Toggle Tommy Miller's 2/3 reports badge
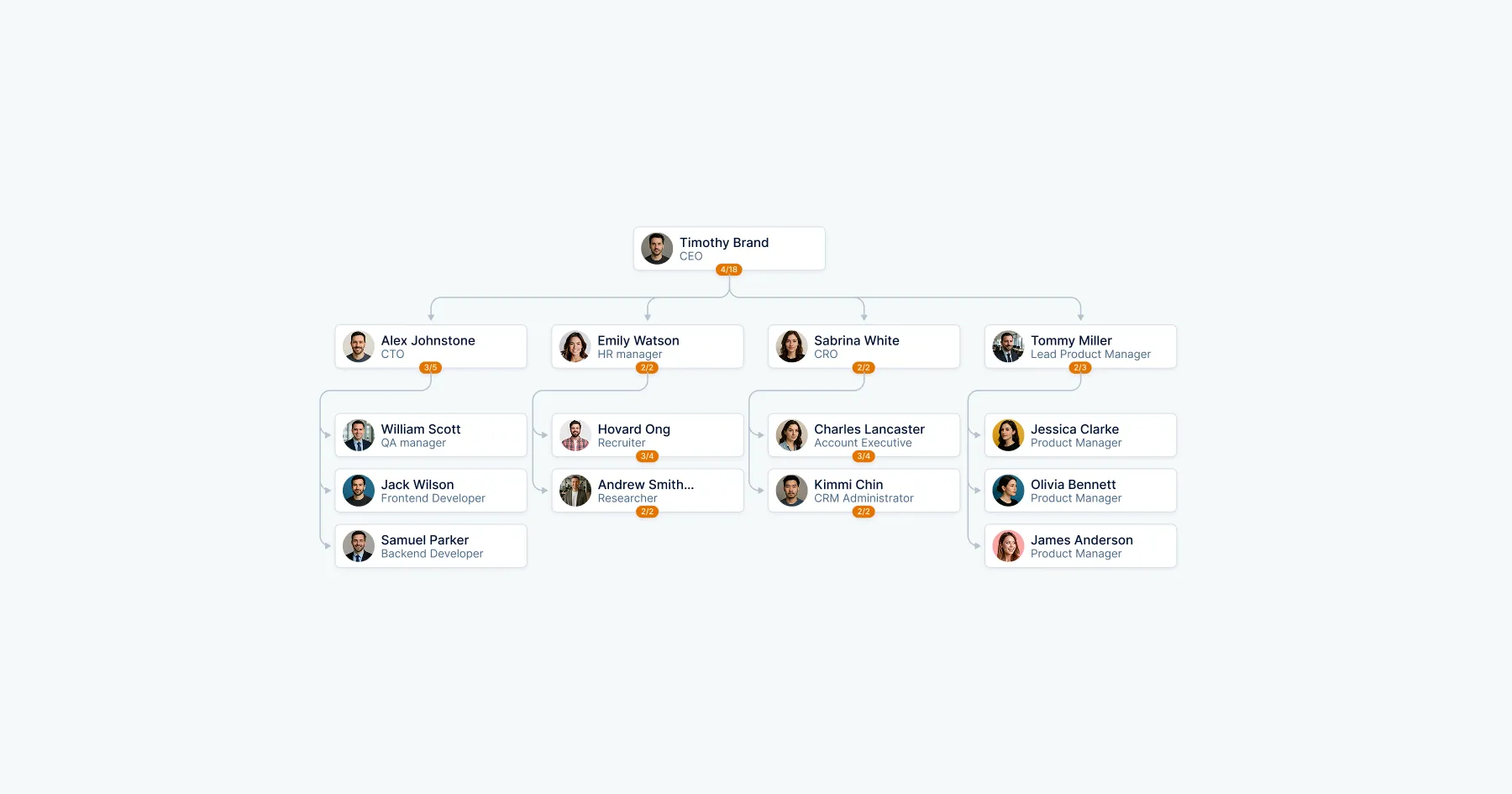The height and width of the screenshot is (794, 1512). pyautogui.click(x=1080, y=367)
